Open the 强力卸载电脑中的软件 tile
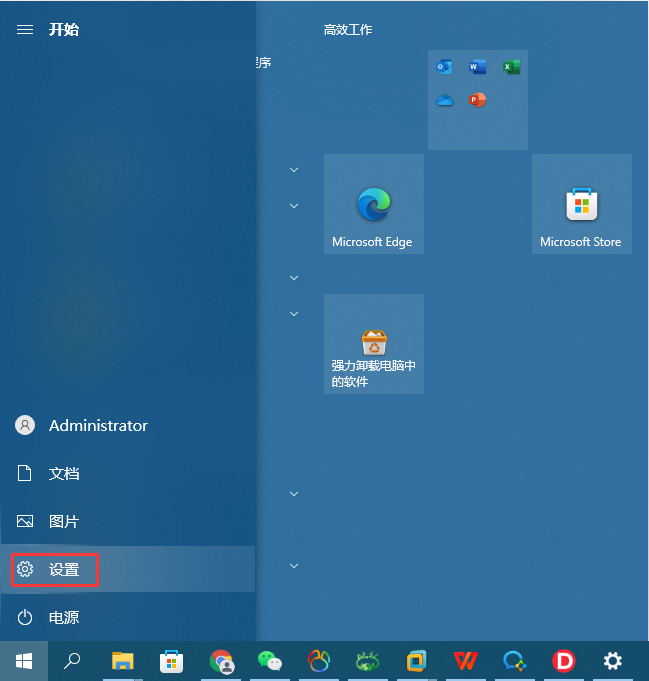Screen dimensions: 649x681 373,344
